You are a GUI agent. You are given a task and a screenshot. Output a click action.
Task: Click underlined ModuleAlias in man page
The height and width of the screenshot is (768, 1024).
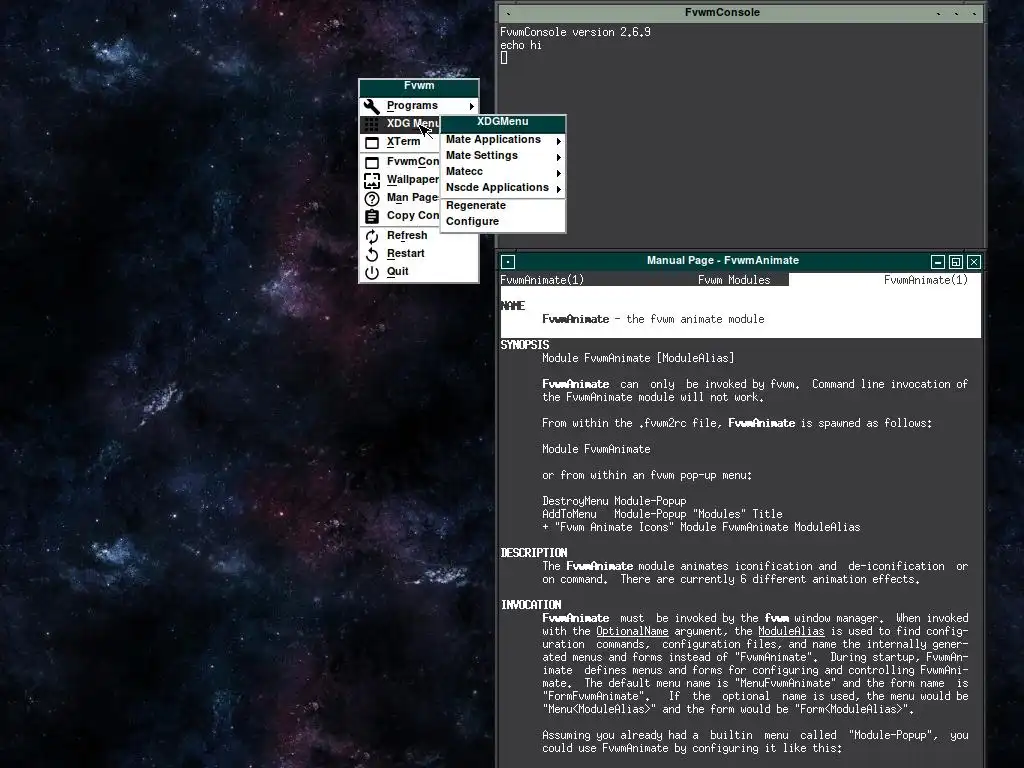click(791, 632)
